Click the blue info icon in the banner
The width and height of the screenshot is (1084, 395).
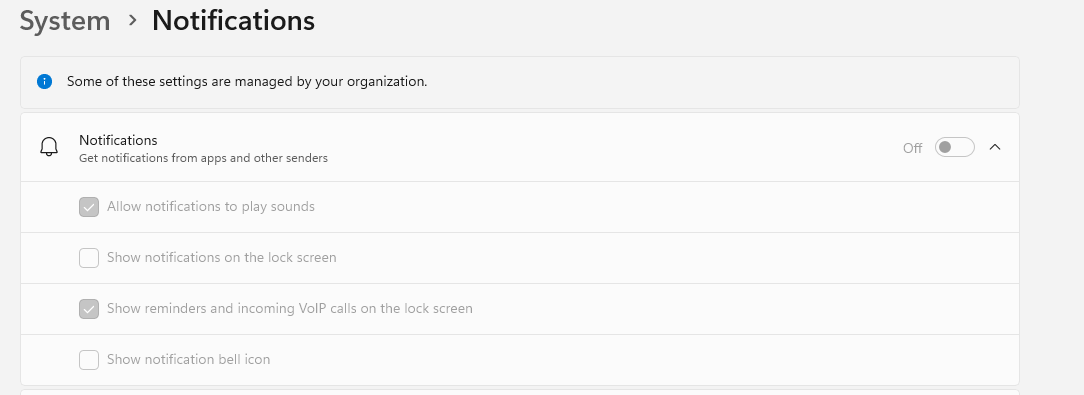(x=44, y=82)
